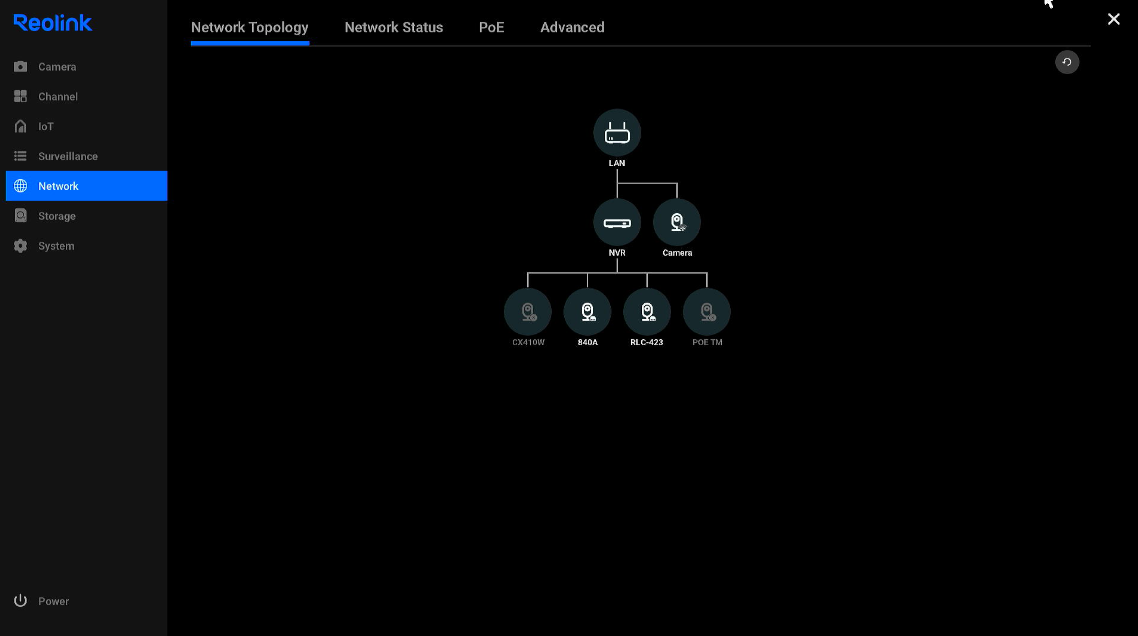Open the Network Status tab

click(393, 28)
